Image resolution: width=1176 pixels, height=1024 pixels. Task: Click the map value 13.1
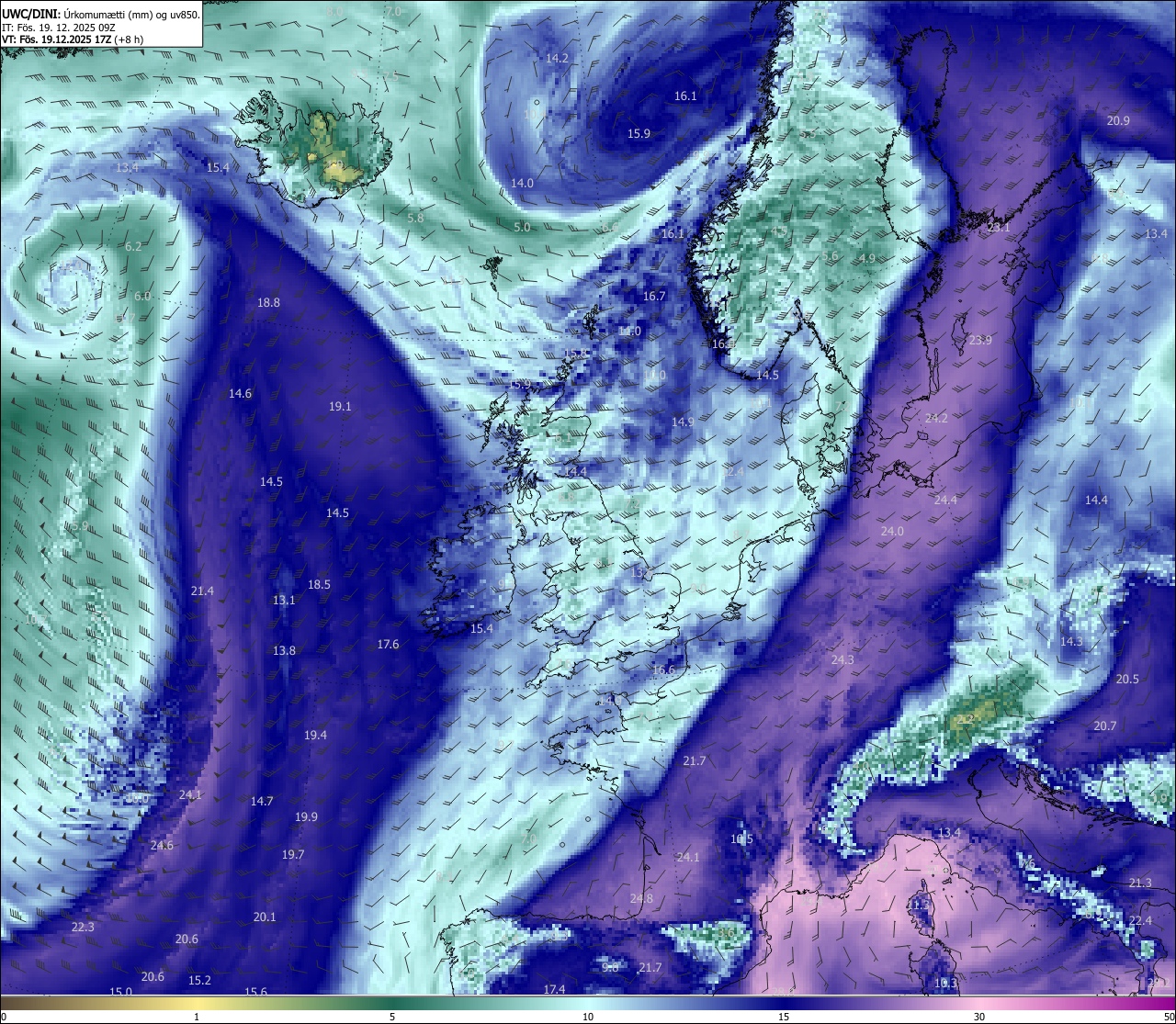[284, 600]
